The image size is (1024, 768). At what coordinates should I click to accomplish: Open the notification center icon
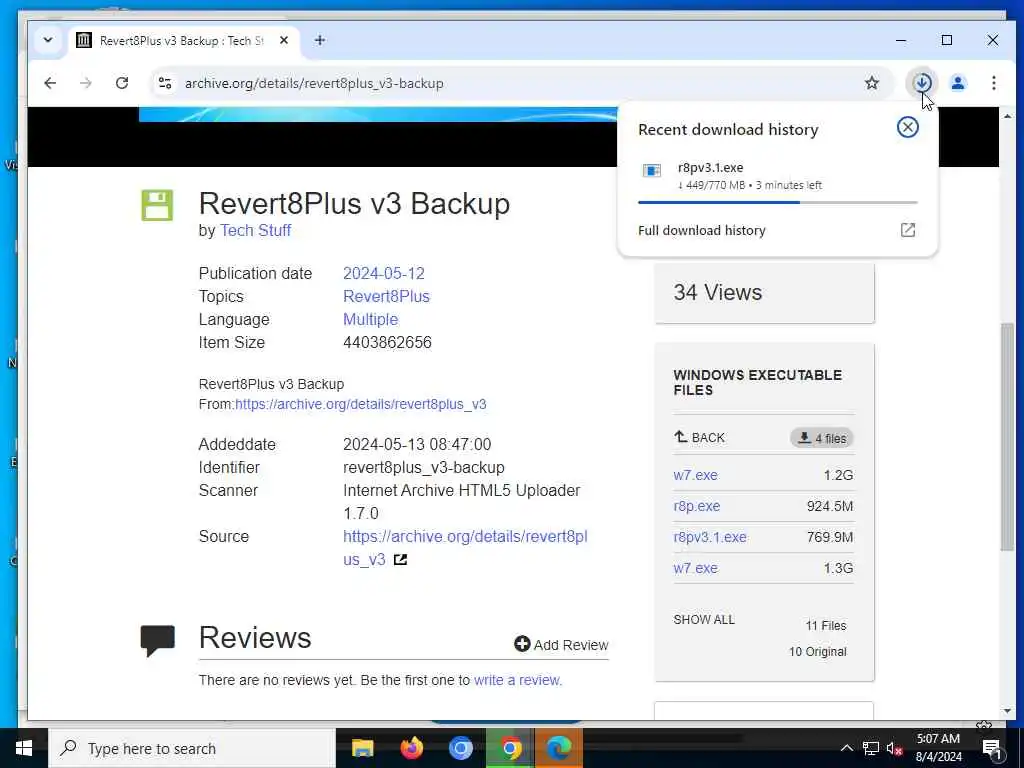coord(992,748)
